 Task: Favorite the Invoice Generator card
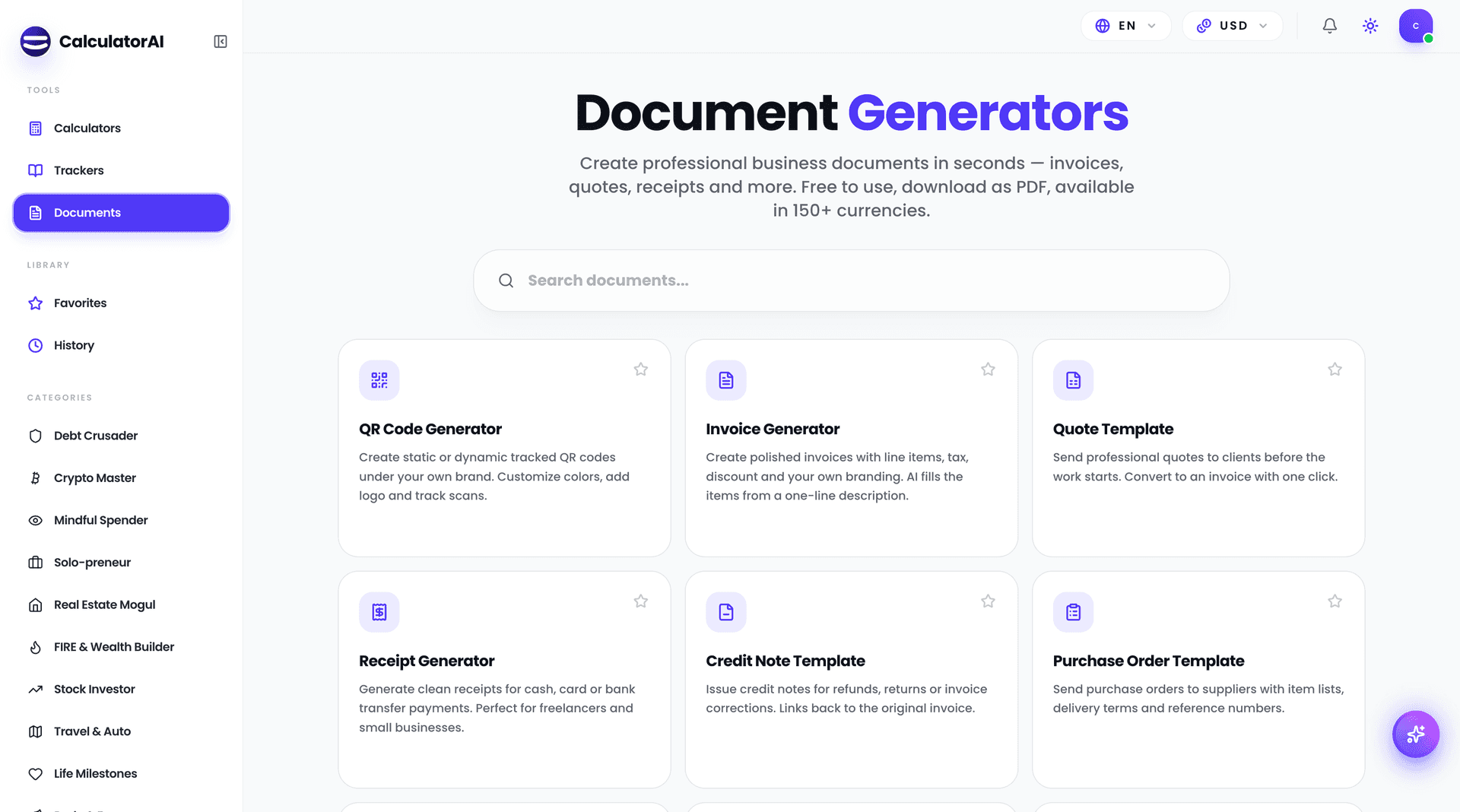click(x=988, y=370)
